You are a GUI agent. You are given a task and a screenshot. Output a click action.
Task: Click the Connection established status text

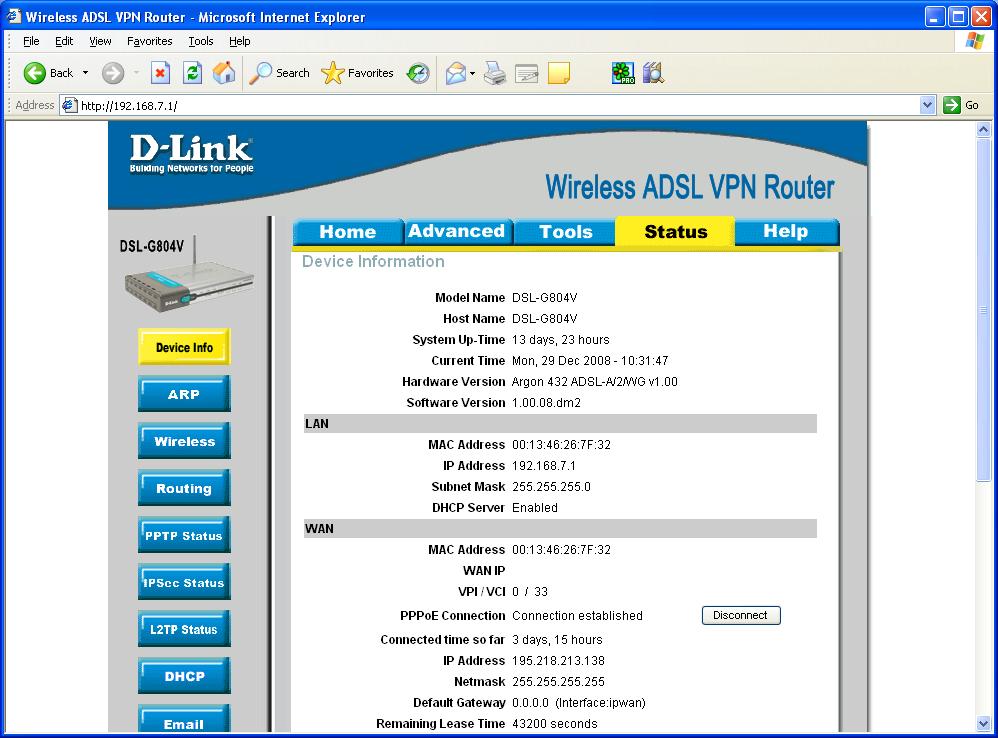pos(577,615)
